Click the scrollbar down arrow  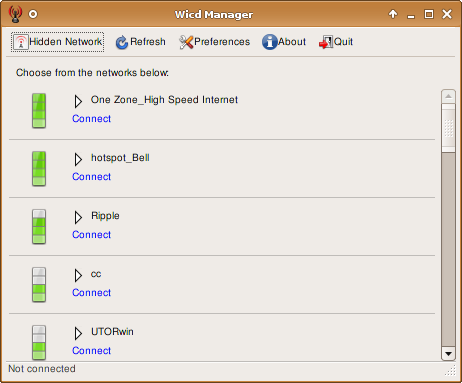pos(448,354)
